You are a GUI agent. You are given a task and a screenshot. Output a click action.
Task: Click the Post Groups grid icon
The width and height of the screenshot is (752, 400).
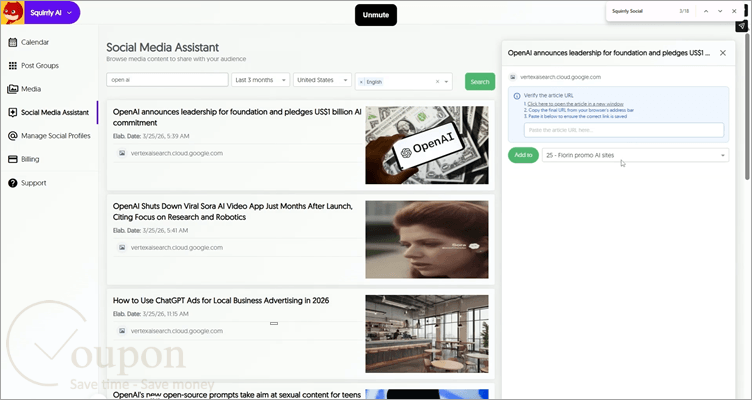coord(13,66)
